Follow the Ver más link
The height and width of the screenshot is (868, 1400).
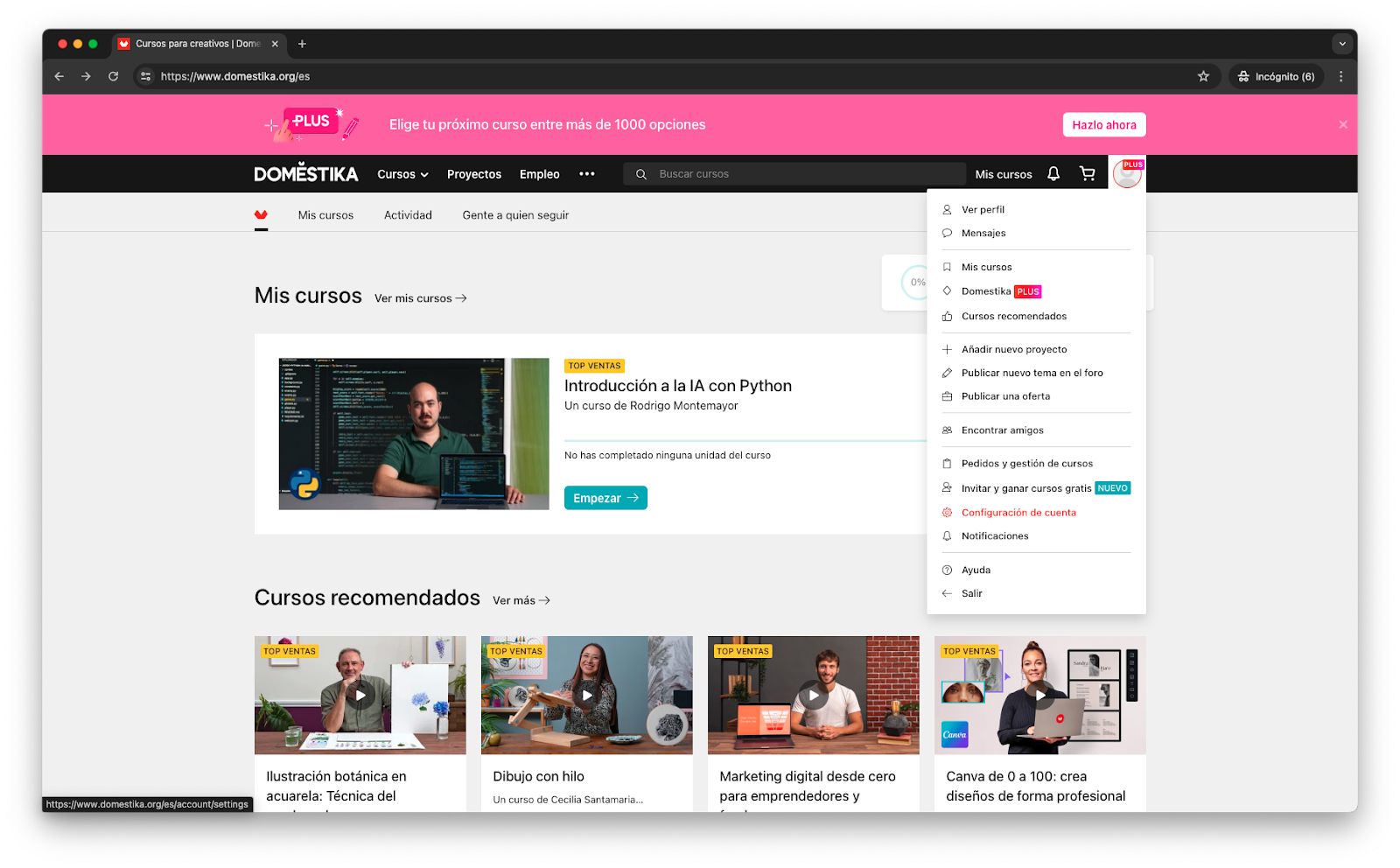(521, 600)
